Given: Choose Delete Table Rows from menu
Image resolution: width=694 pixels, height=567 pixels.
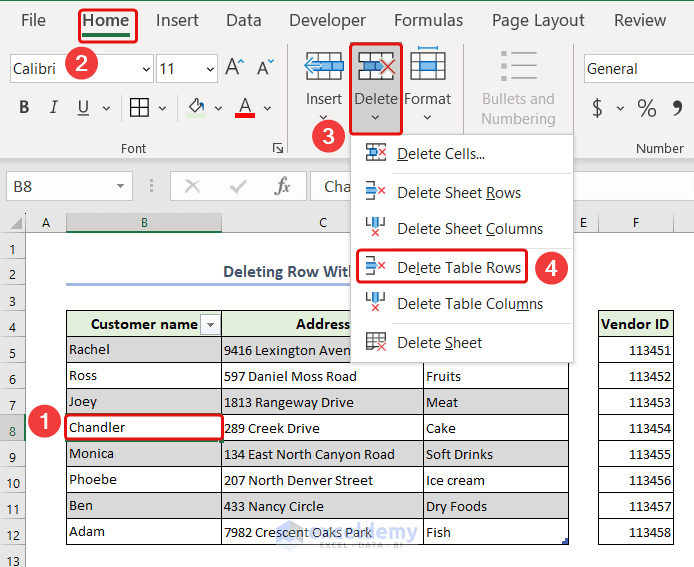Looking at the screenshot, I should [458, 267].
